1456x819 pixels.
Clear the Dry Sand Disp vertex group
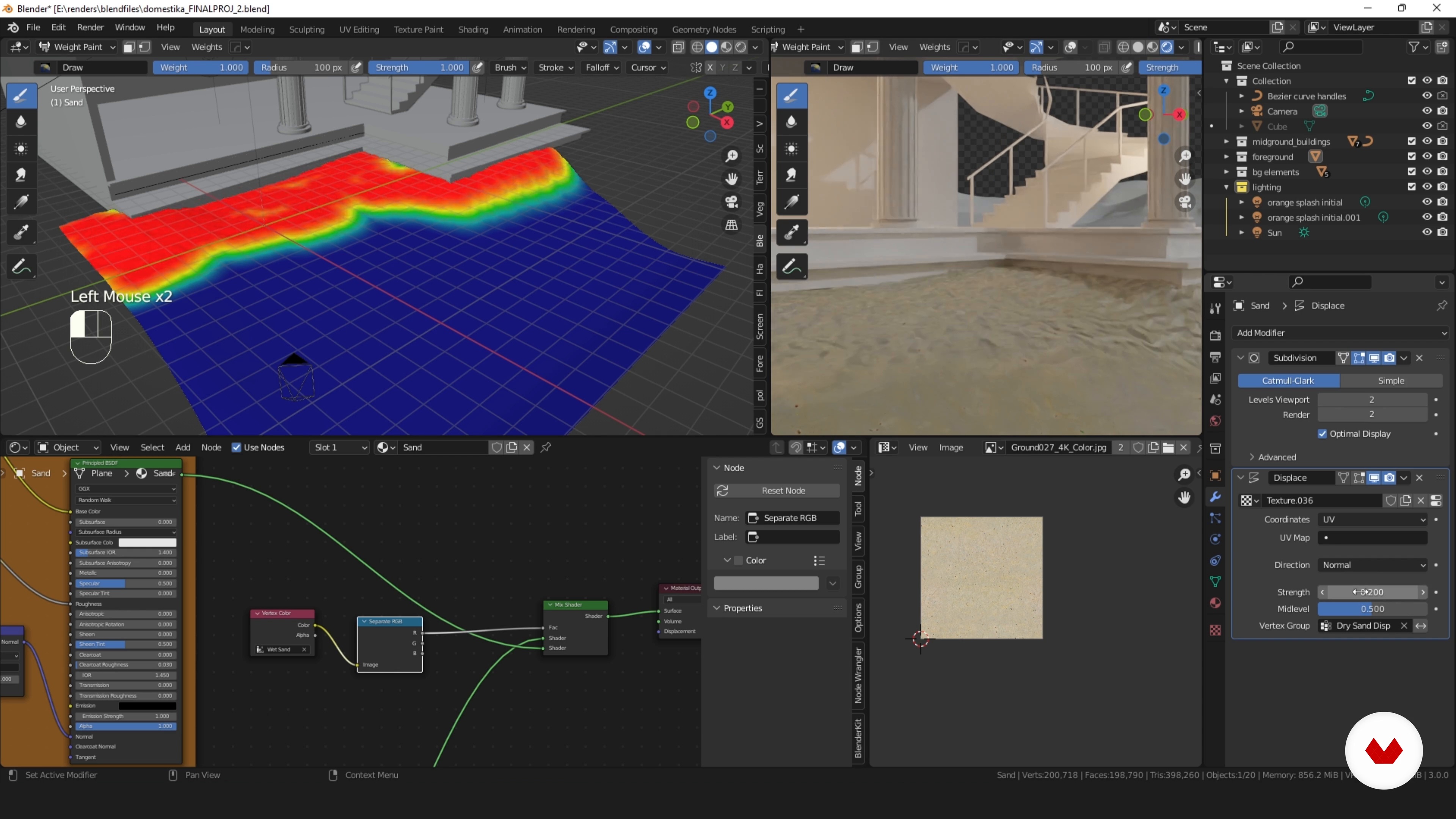pos(1404,626)
